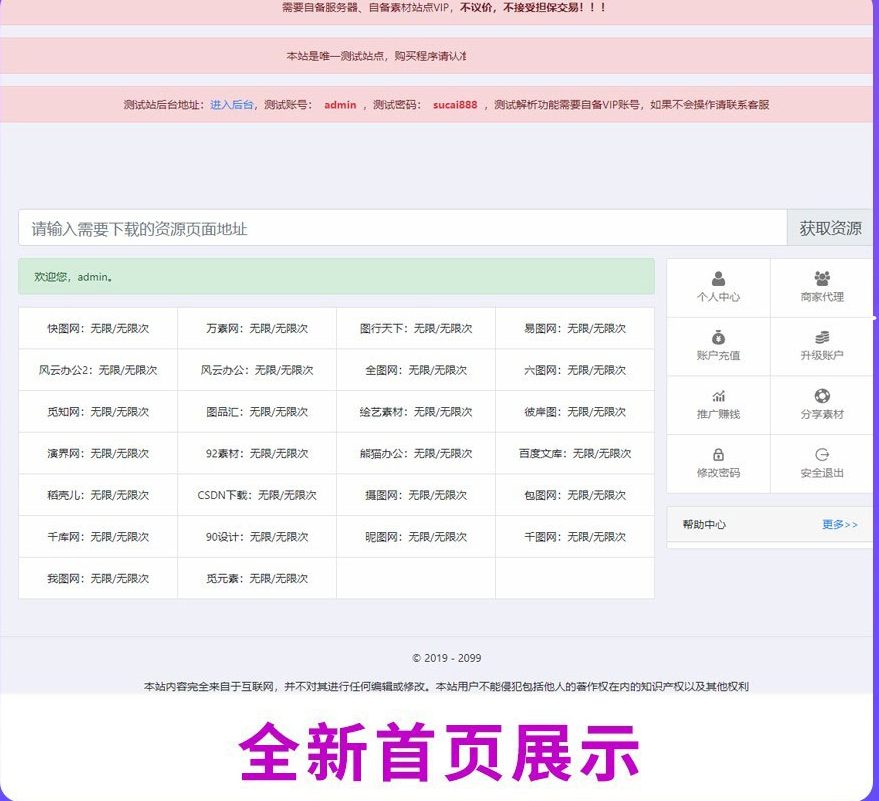Click the 推广赚钱 label text
The image size is (879, 801).
click(x=718, y=414)
